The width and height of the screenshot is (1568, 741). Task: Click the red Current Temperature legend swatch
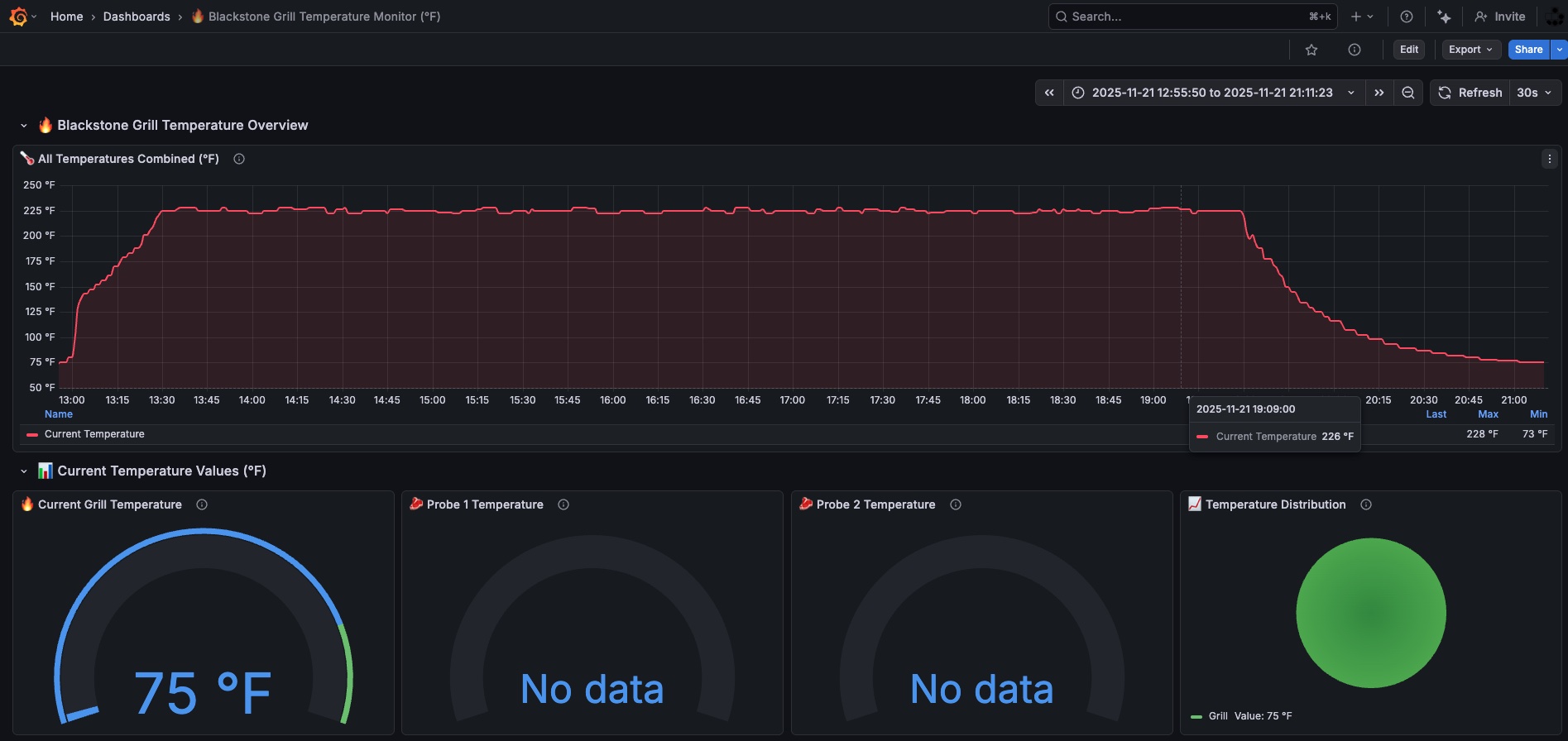click(x=32, y=434)
